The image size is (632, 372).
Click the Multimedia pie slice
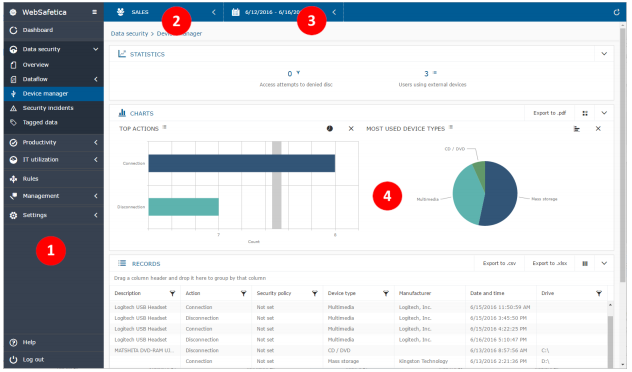coord(468,195)
